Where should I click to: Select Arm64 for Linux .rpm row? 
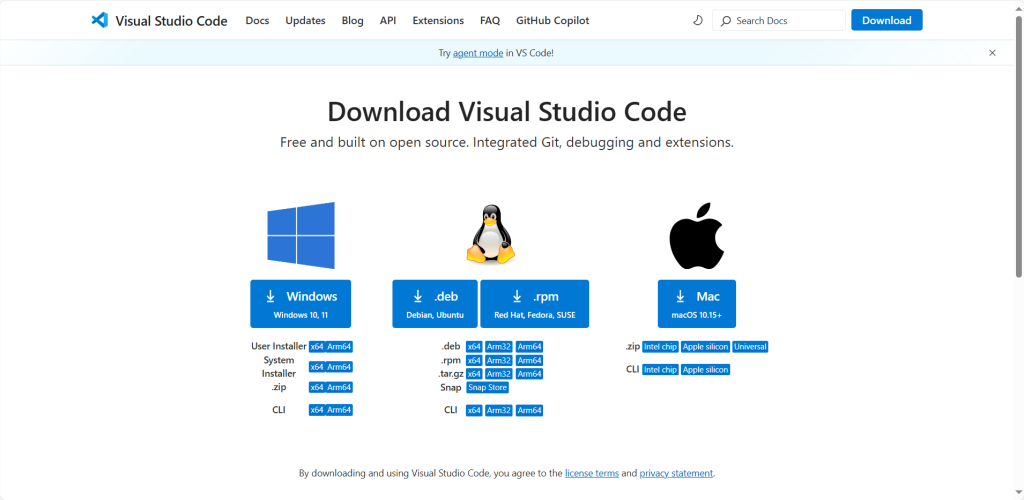(x=530, y=360)
